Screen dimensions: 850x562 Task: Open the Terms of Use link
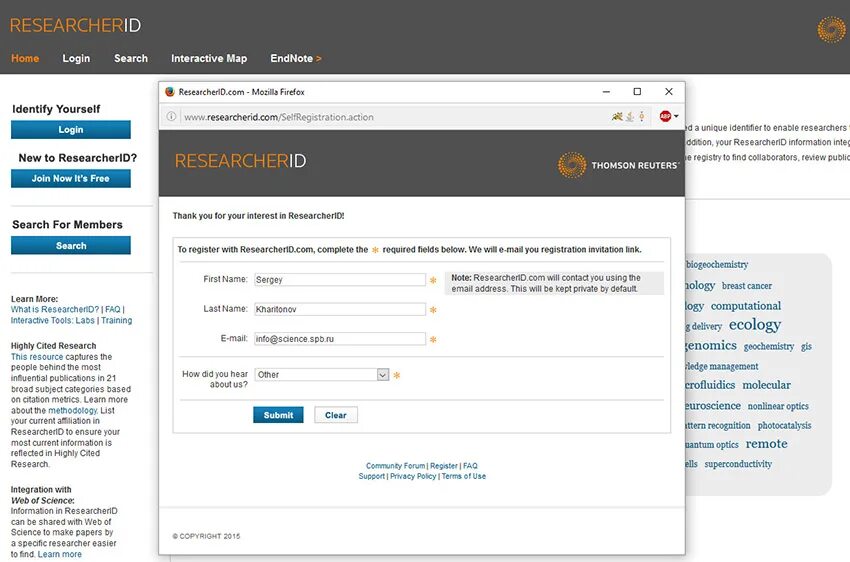463,476
